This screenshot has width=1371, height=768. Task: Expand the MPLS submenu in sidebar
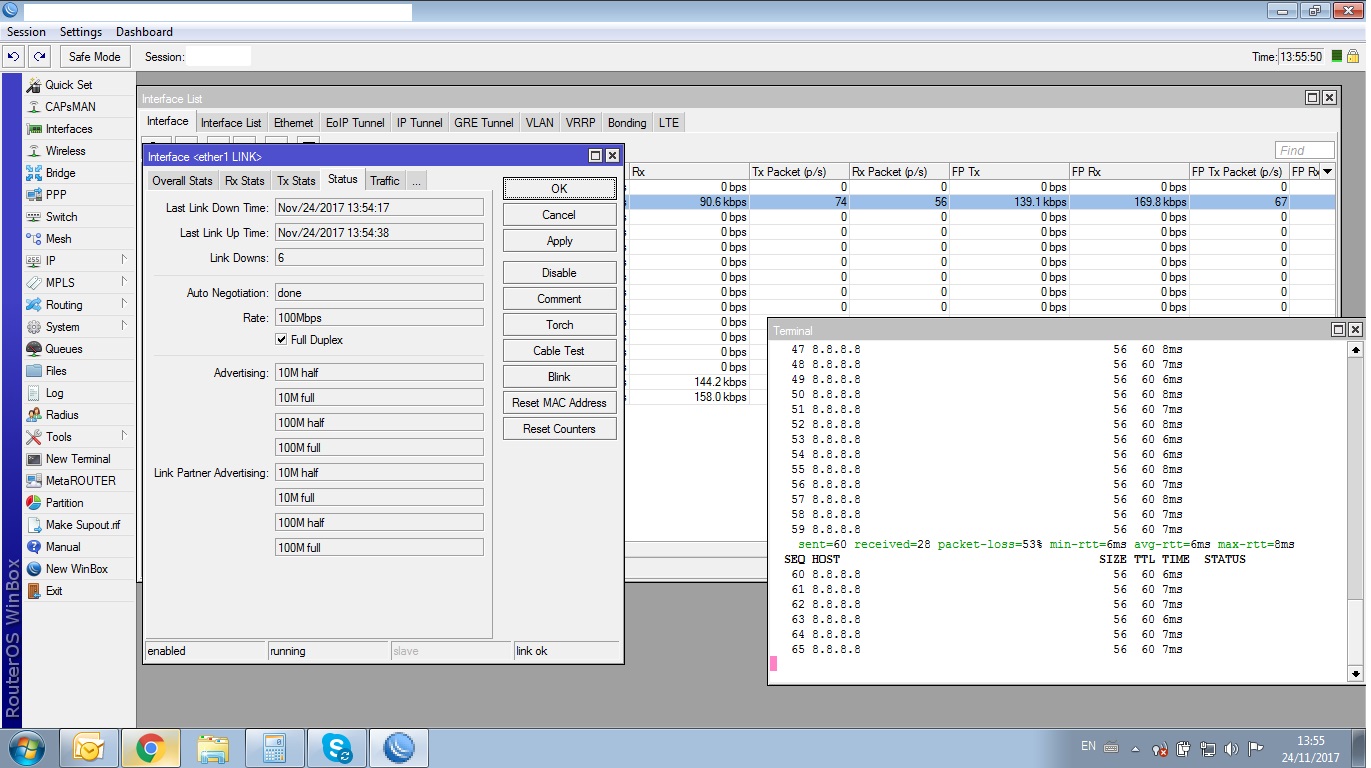point(125,282)
